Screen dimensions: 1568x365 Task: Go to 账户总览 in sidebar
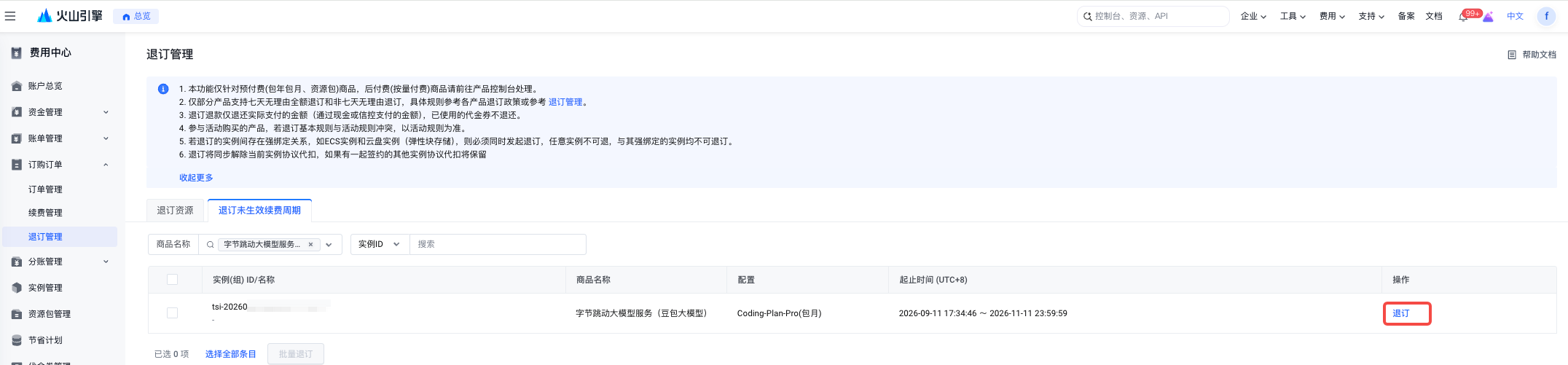45,86
